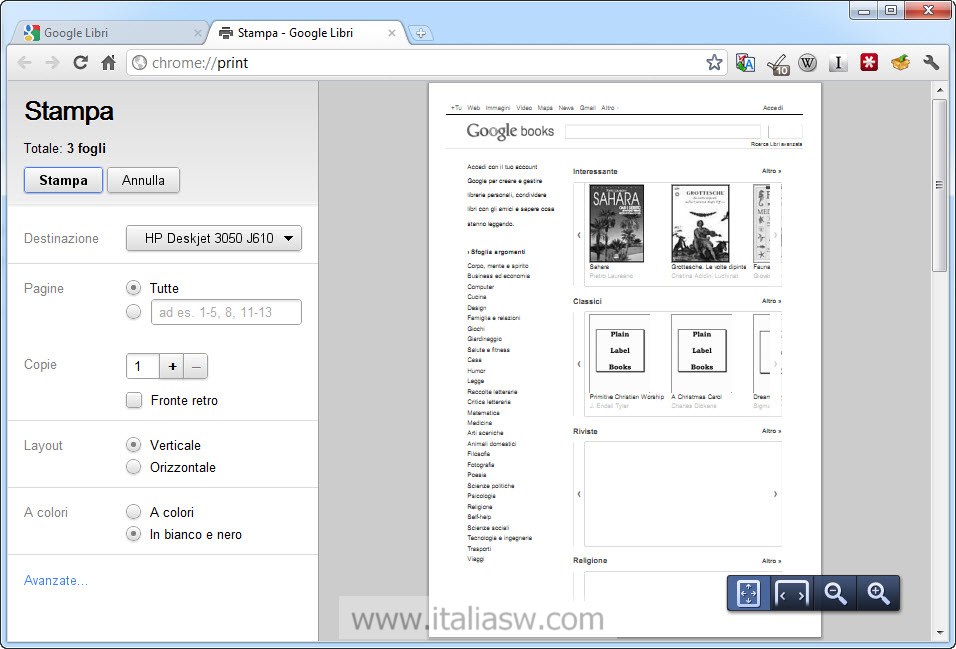This screenshot has width=956, height=649.
Task: Zoom in the print preview
Action: (x=878, y=594)
